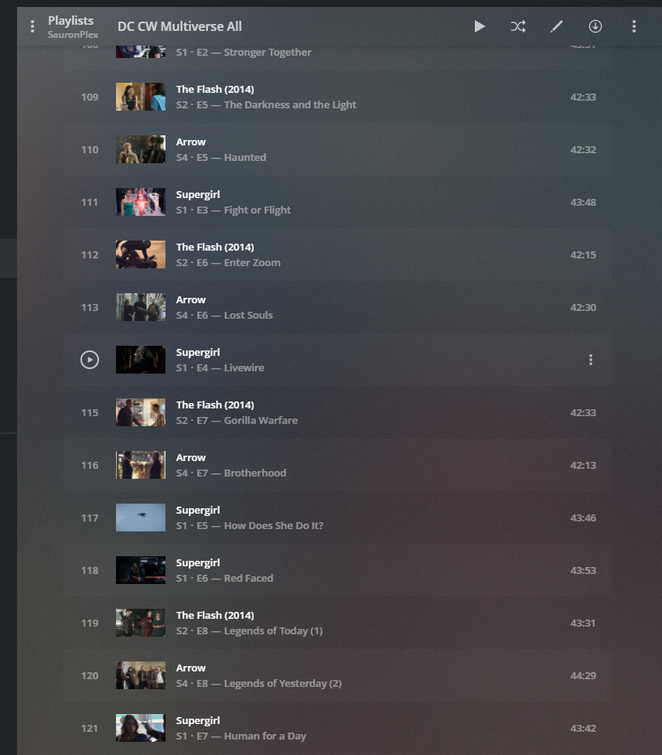
Task: Click the Legends of Yesterday (2) thumbnail
Action: [x=141, y=675]
